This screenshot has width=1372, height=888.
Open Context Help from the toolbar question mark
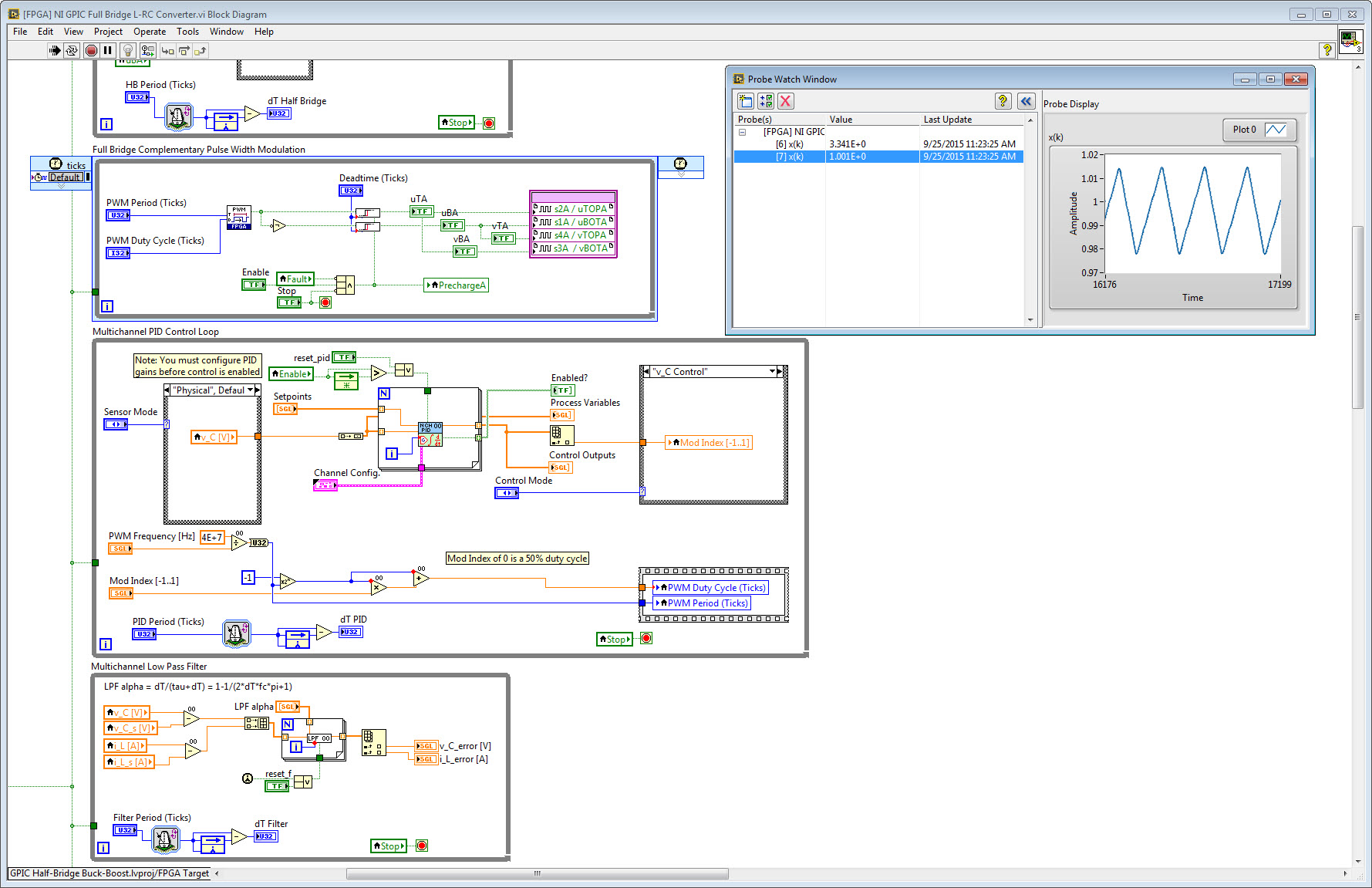(x=1326, y=50)
